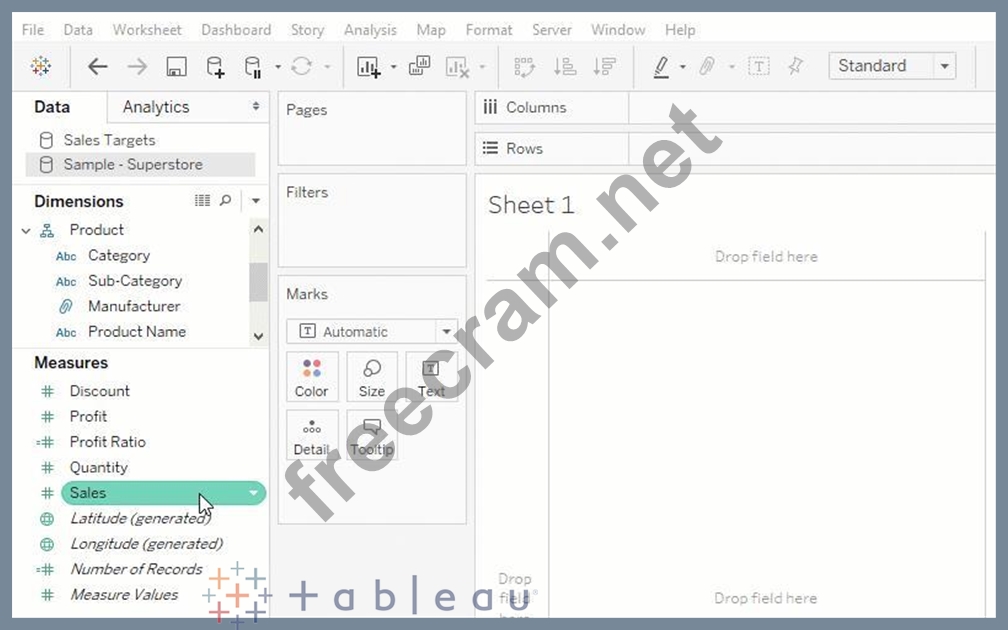Open the Automatic mark type dropdown
The width and height of the screenshot is (1008, 630).
[x=446, y=332]
